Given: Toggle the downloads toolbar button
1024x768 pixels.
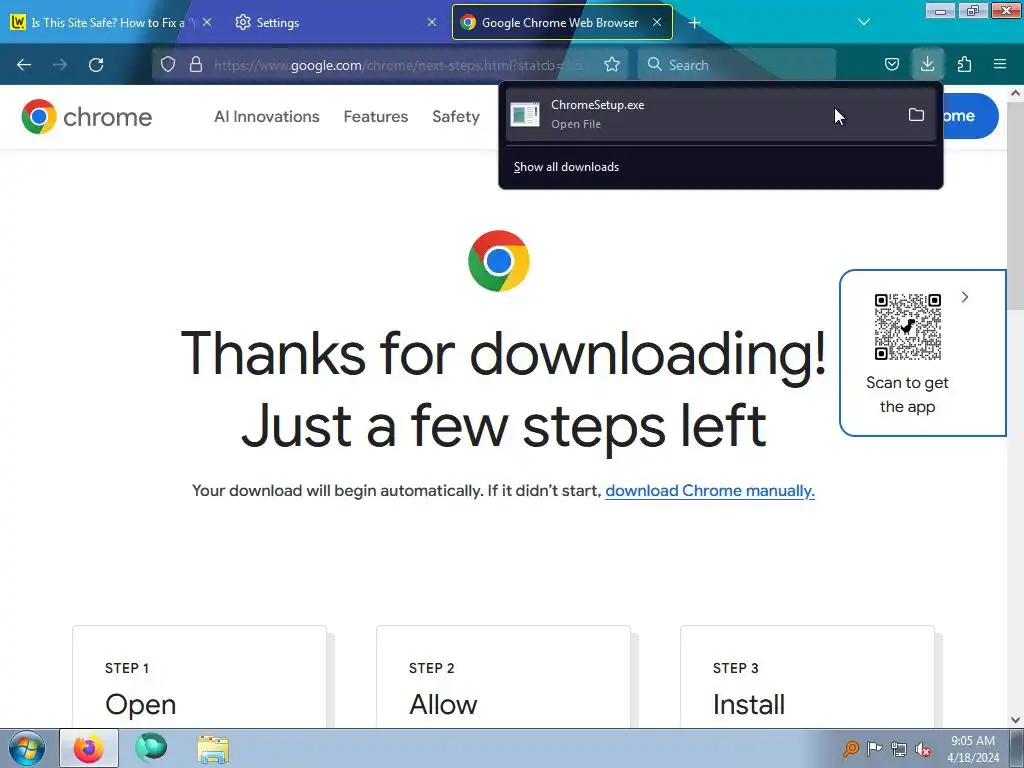Looking at the screenshot, I should (927, 65).
